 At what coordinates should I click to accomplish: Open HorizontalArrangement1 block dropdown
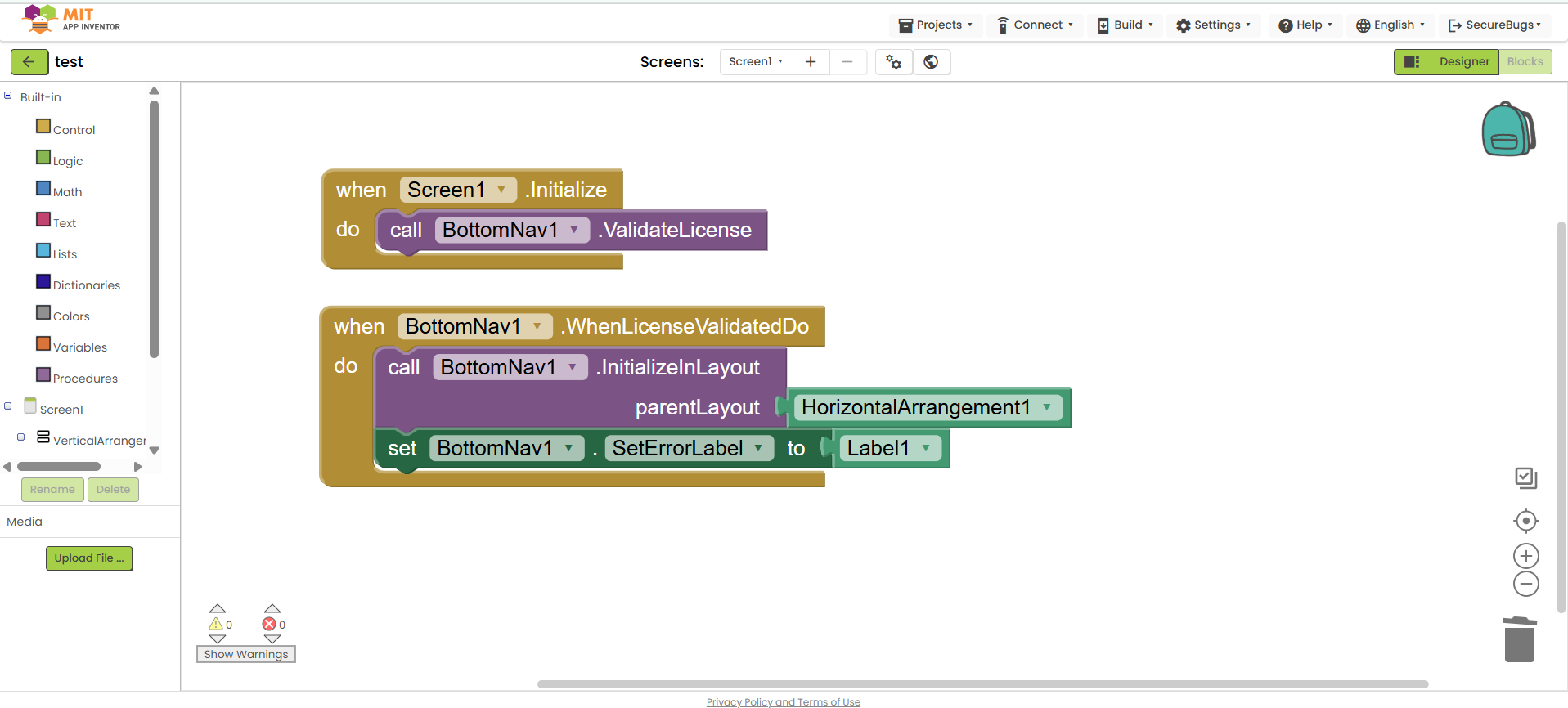[1046, 407]
